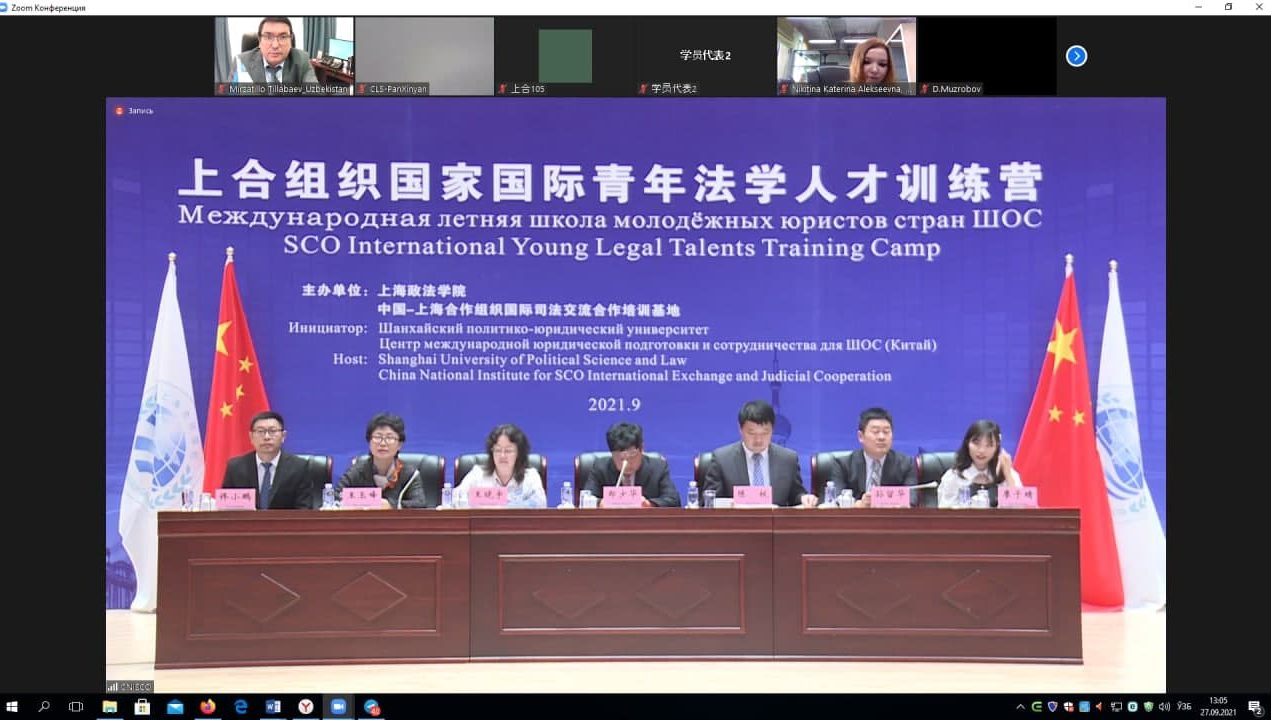Click the teal circular 'e' tray icon
Screen dimensions: 1271x720
[1133, 707]
